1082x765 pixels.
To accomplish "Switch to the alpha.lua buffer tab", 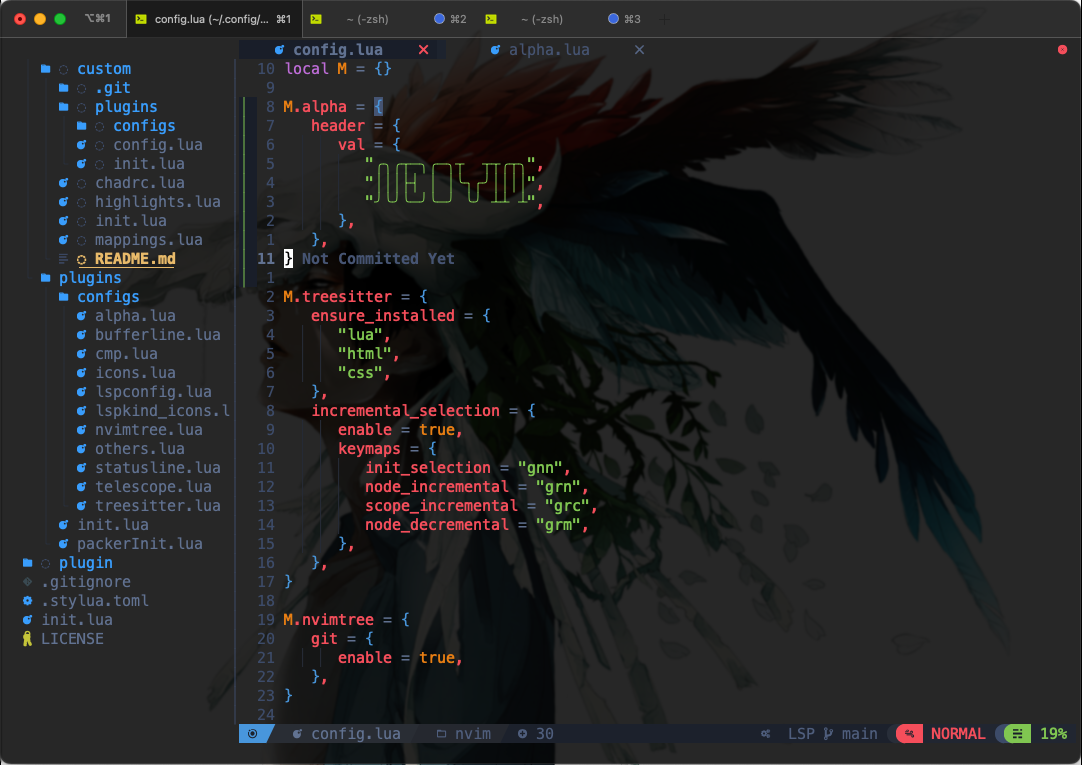I will pyautogui.click(x=549, y=50).
